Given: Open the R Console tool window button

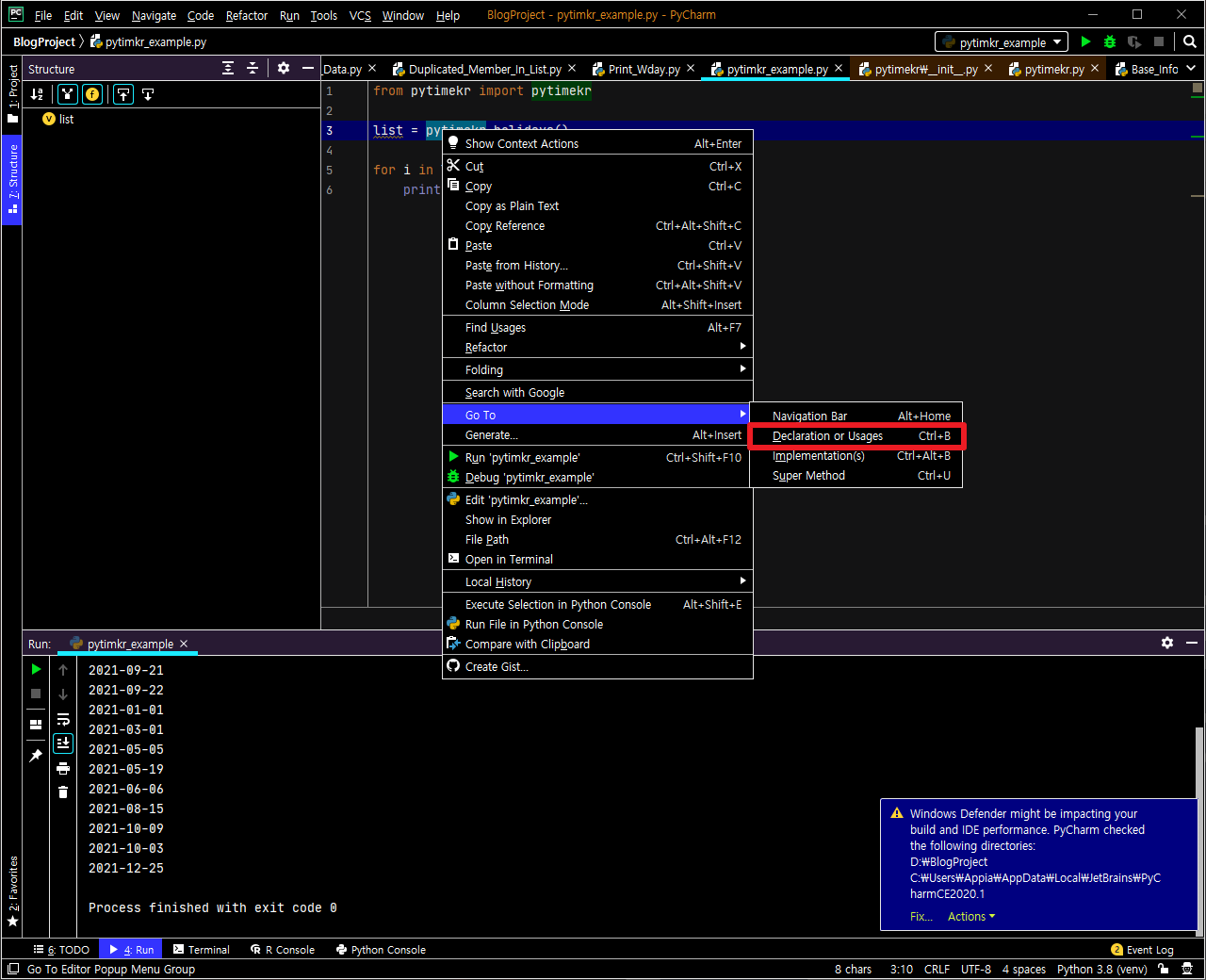Looking at the screenshot, I should tap(283, 950).
